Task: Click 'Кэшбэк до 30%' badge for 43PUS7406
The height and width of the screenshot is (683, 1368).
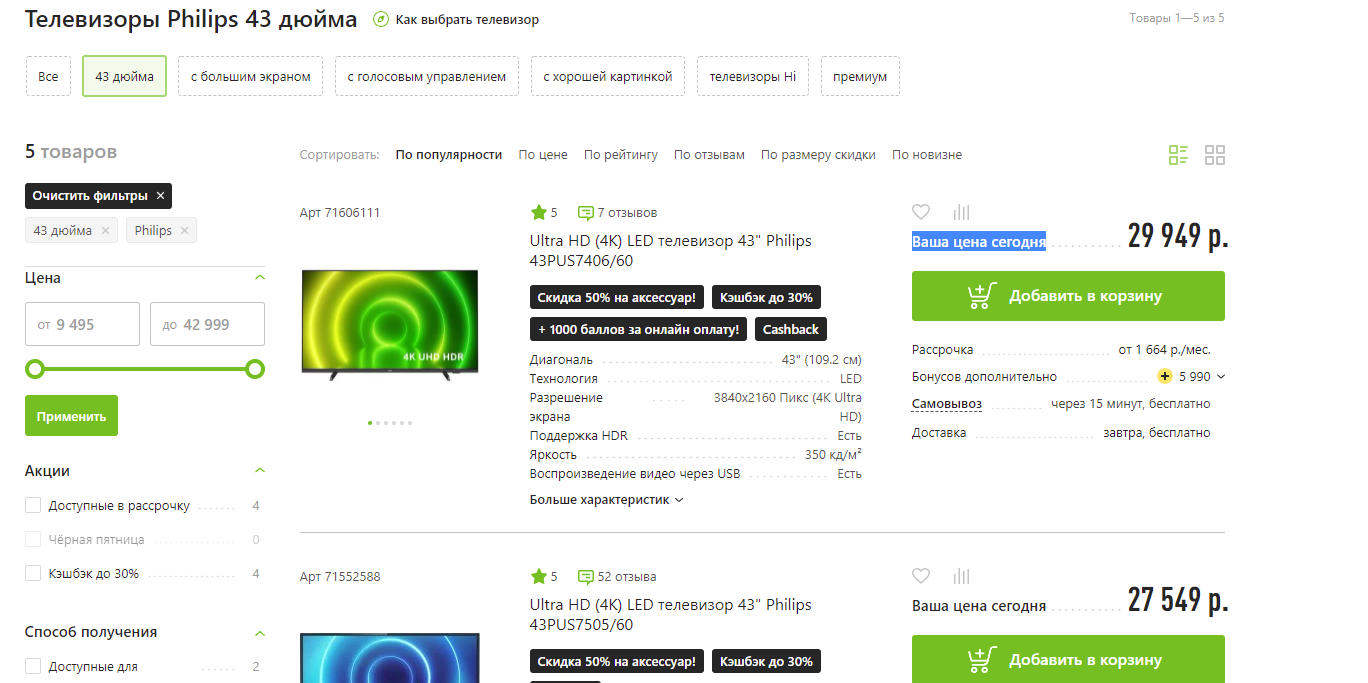Action: point(766,298)
